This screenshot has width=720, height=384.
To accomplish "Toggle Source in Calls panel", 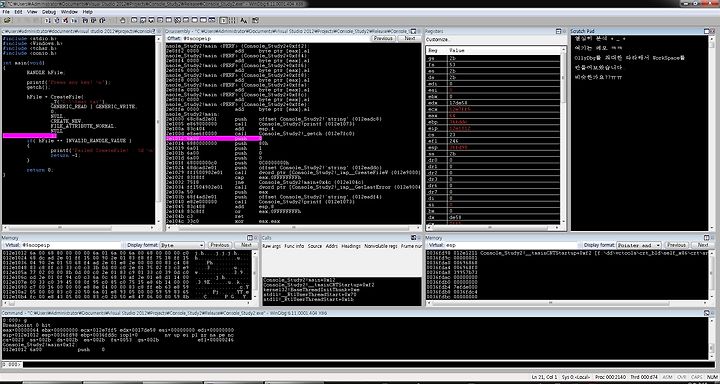I will pyautogui.click(x=315, y=246).
